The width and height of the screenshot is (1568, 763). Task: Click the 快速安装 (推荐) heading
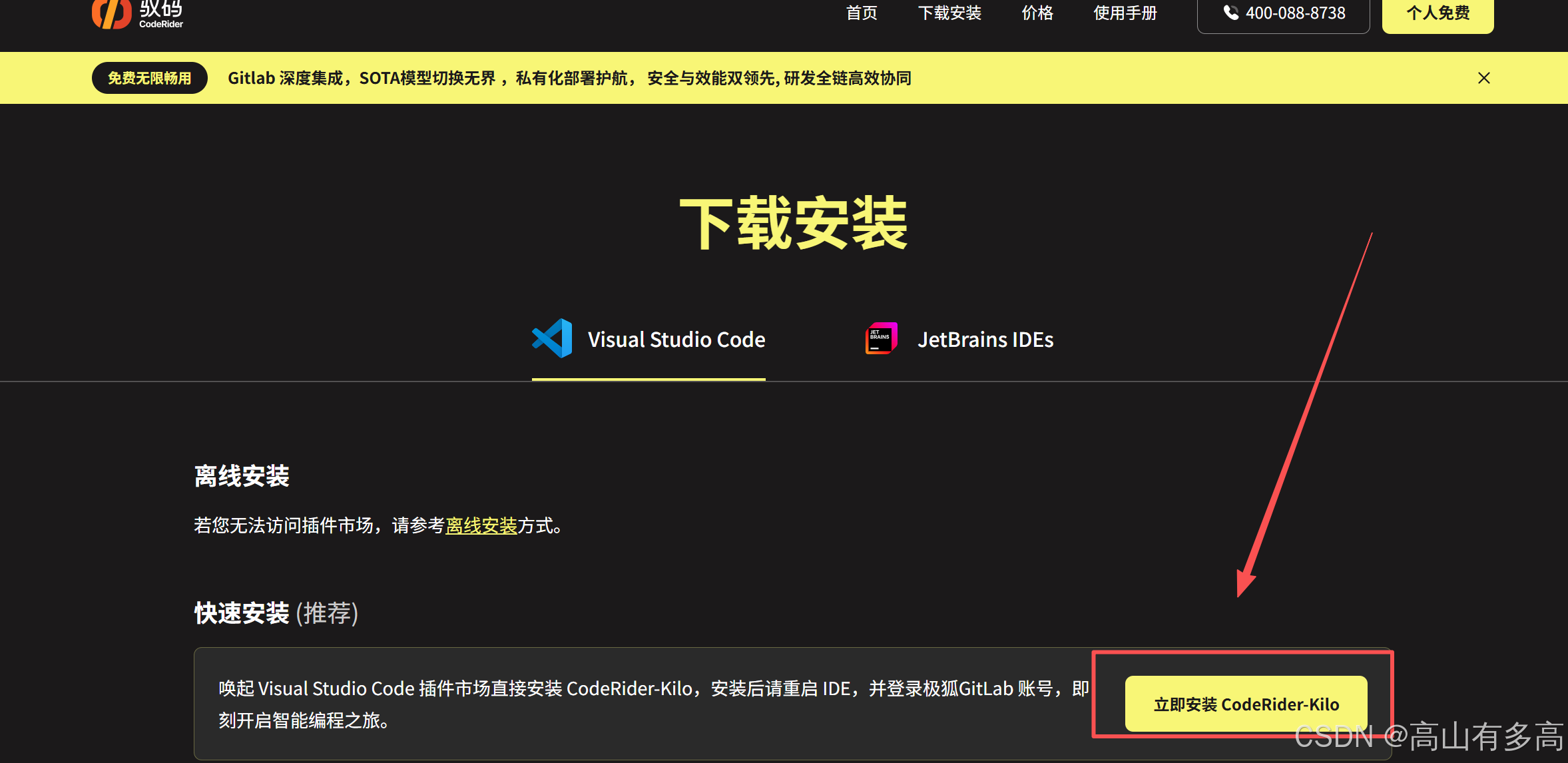(276, 613)
